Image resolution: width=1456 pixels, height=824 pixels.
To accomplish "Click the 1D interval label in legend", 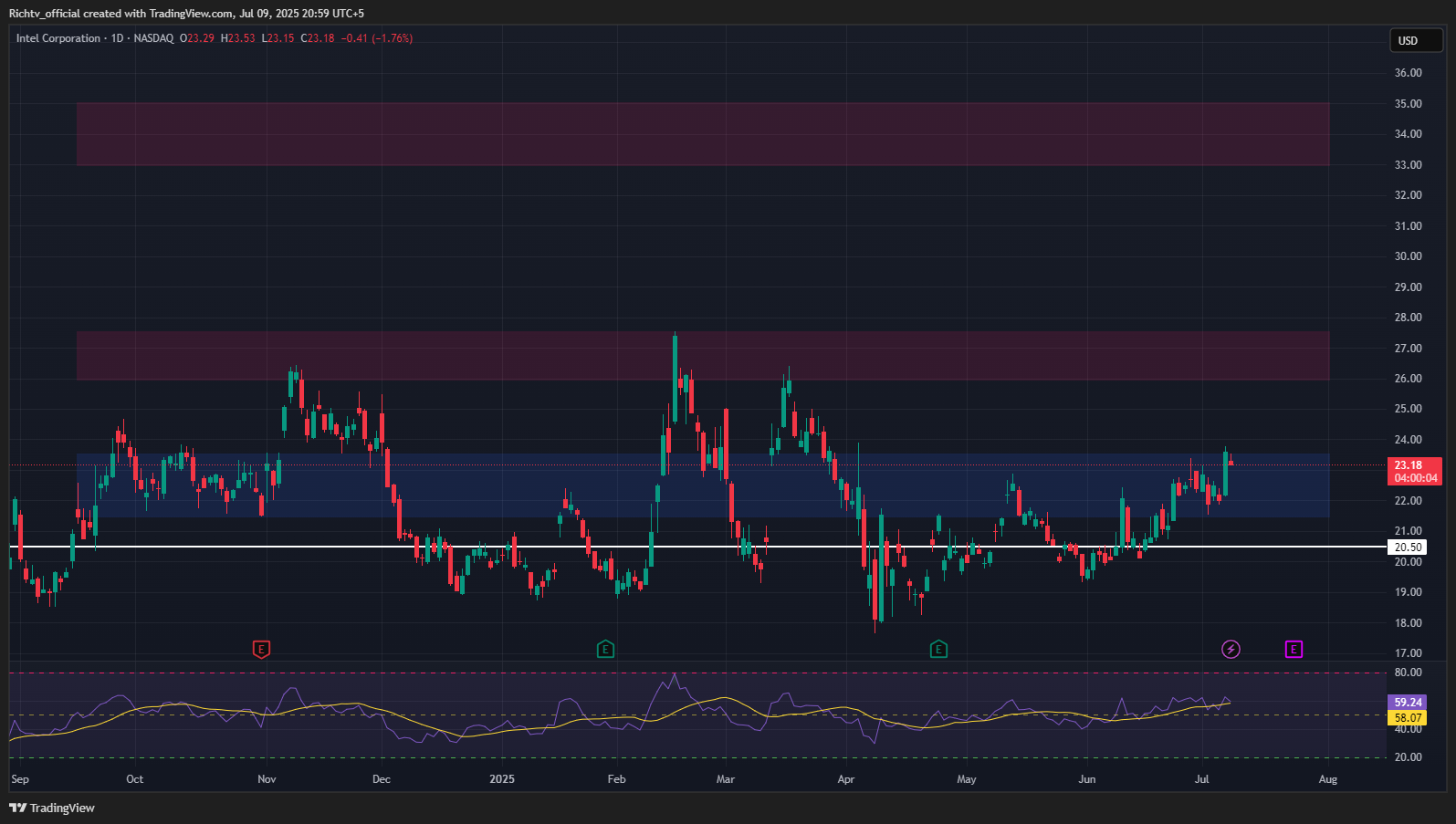I will (x=117, y=38).
